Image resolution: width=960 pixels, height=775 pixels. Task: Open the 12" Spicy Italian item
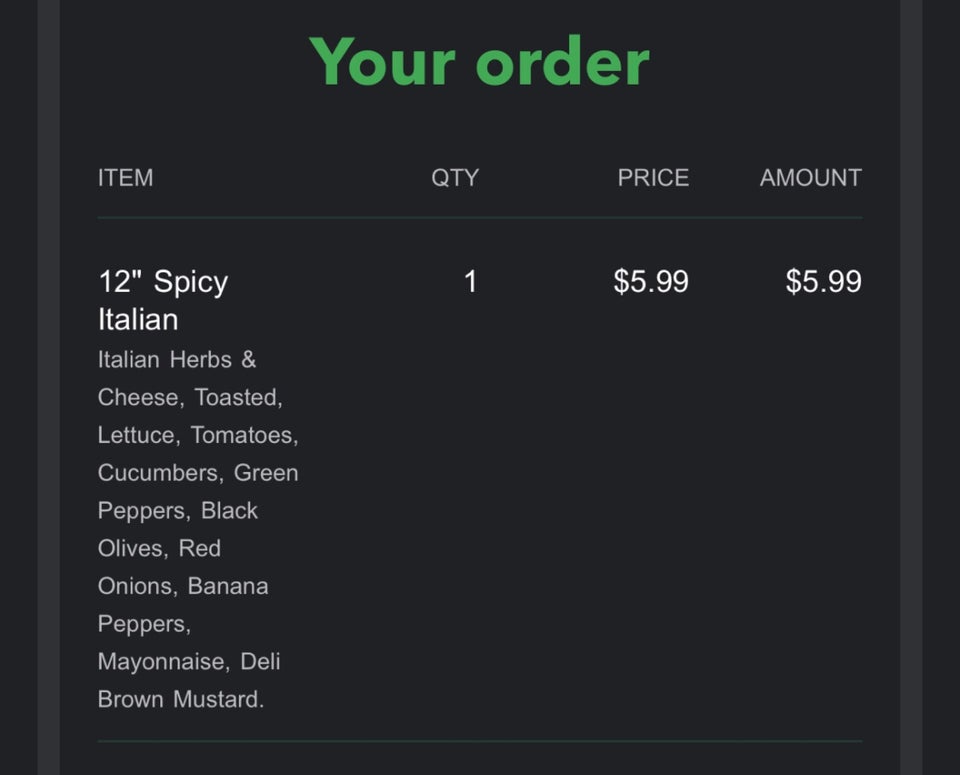click(x=163, y=282)
